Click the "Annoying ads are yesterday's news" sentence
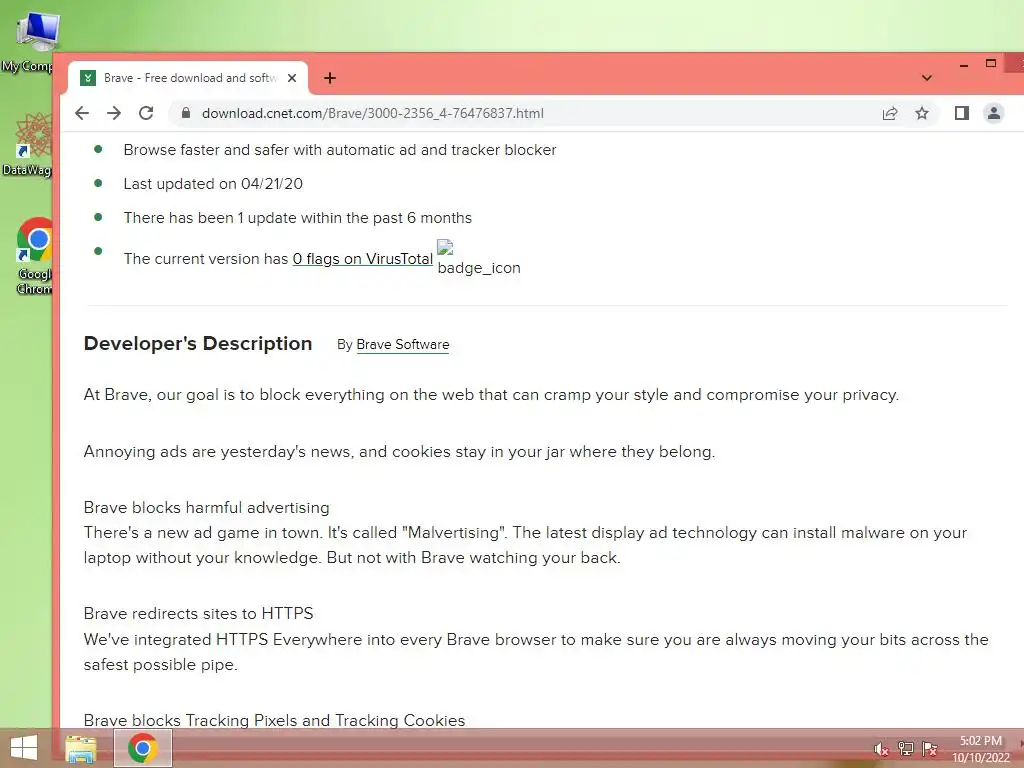This screenshot has width=1024, height=768. tap(399, 451)
